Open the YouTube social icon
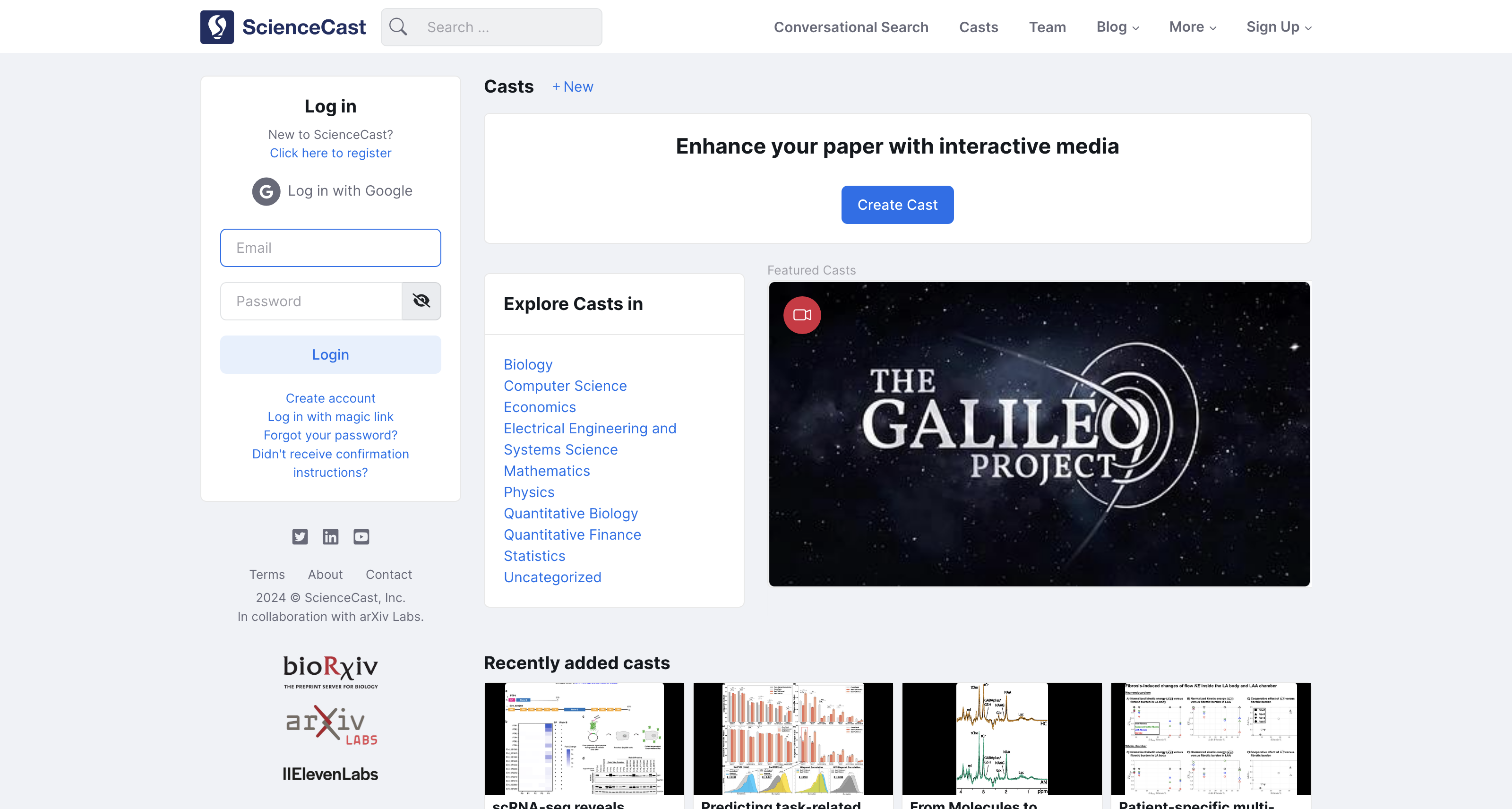1512x809 pixels. [361, 537]
